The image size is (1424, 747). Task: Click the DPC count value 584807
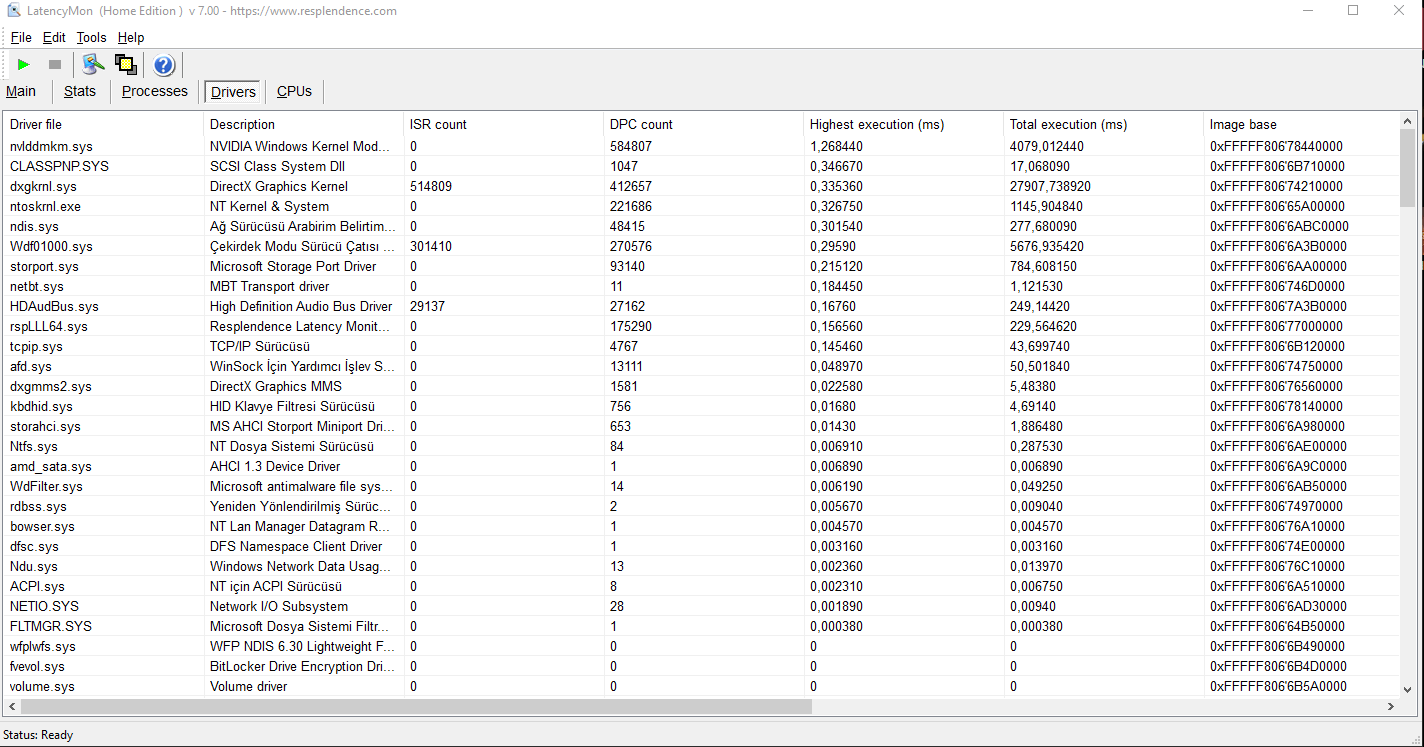click(x=631, y=146)
